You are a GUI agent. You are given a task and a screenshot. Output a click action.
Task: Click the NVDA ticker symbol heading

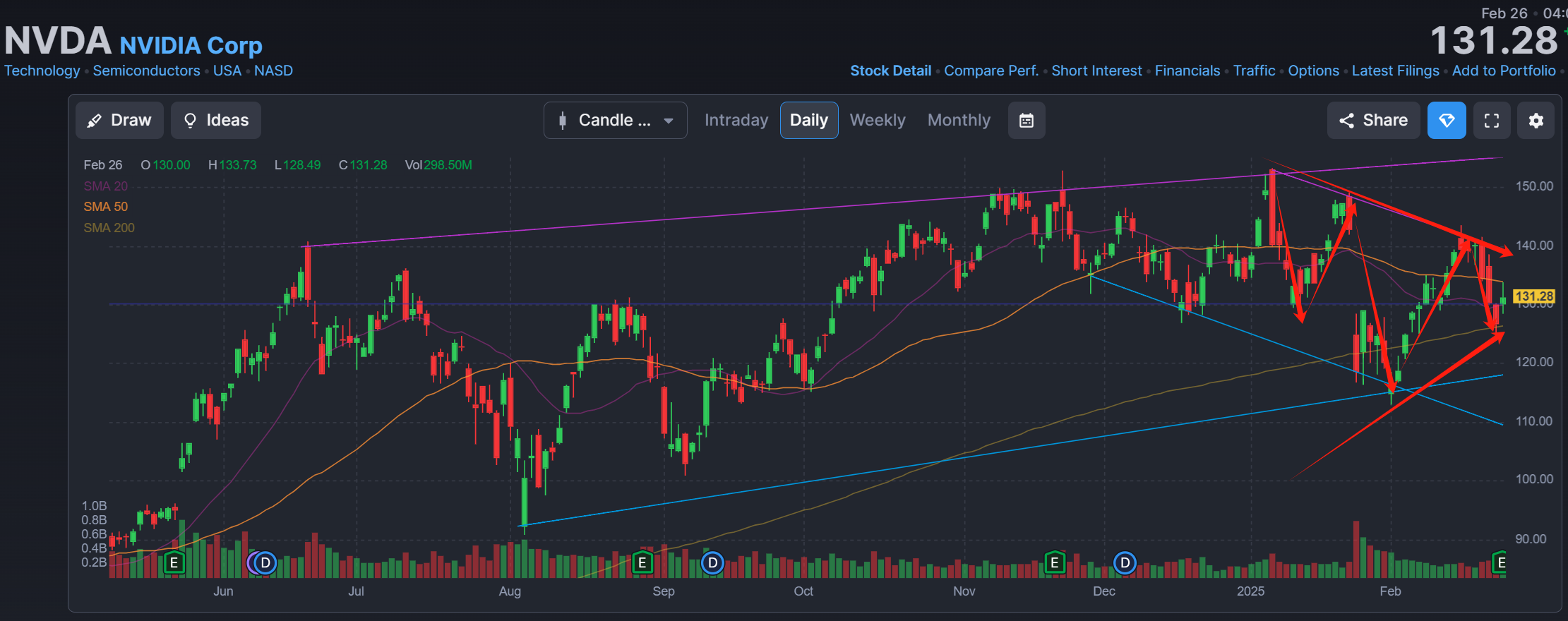58,41
